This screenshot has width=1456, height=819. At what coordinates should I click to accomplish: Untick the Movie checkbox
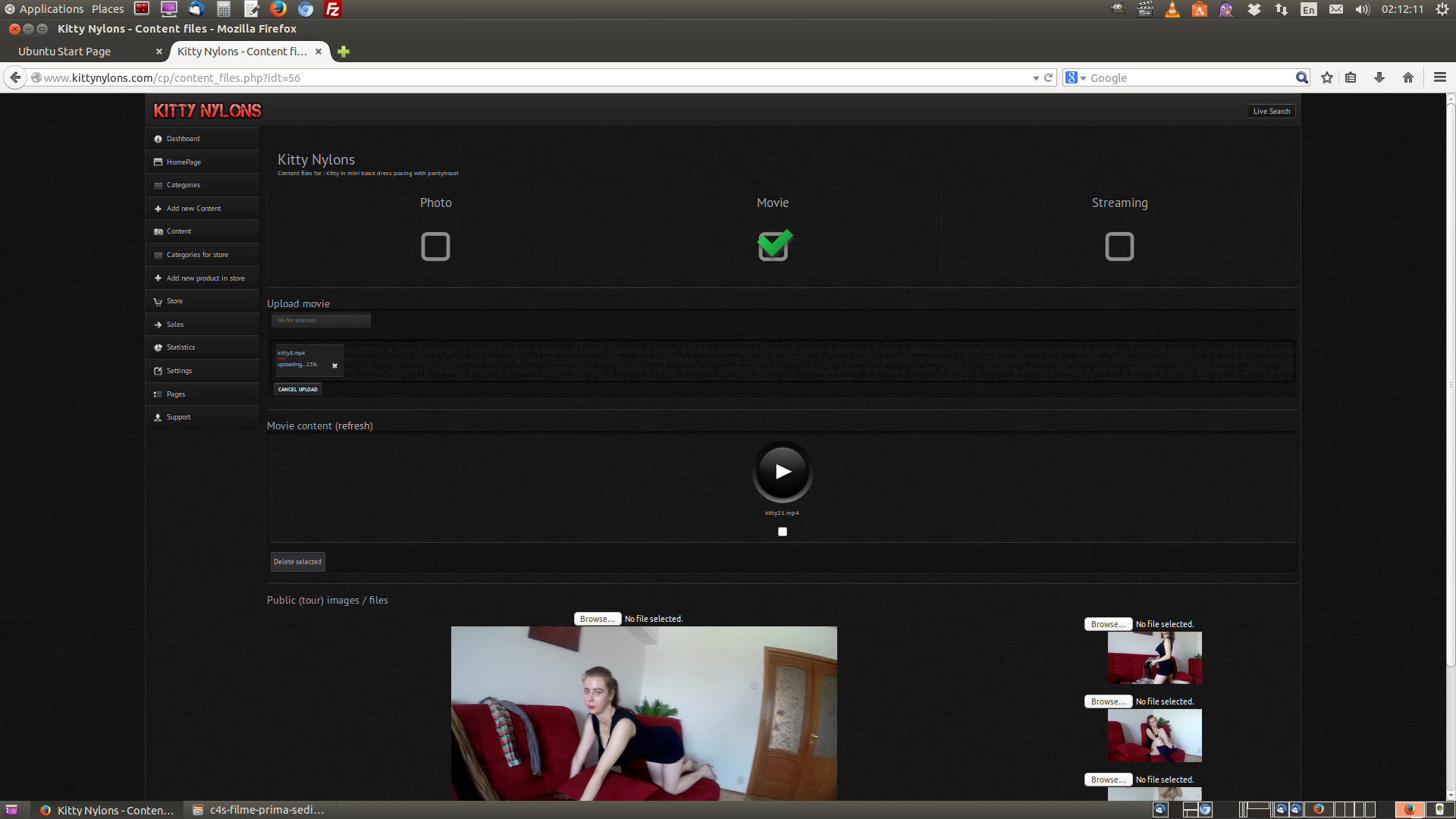pyautogui.click(x=773, y=246)
